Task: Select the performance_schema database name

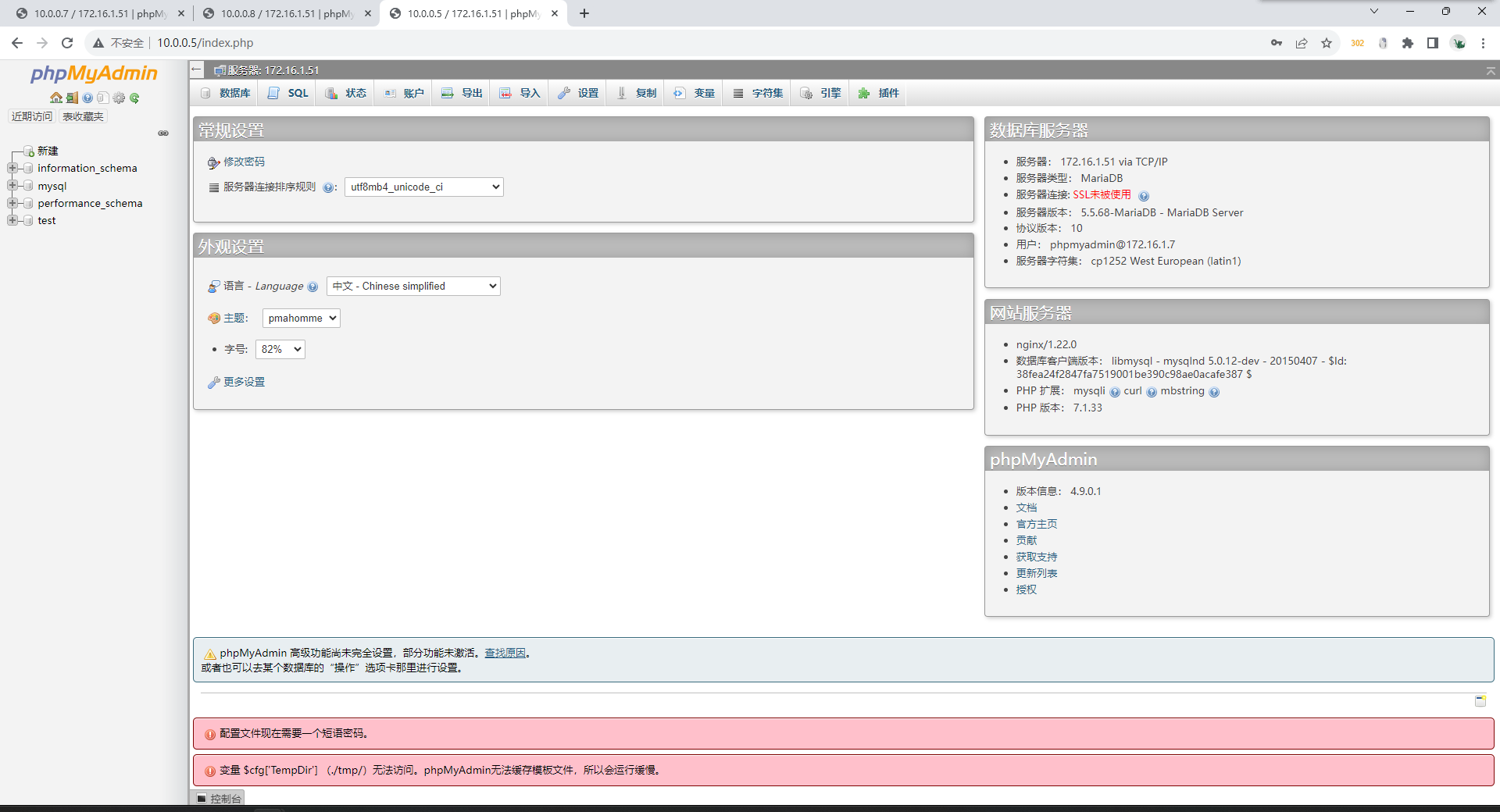Action: [x=90, y=203]
